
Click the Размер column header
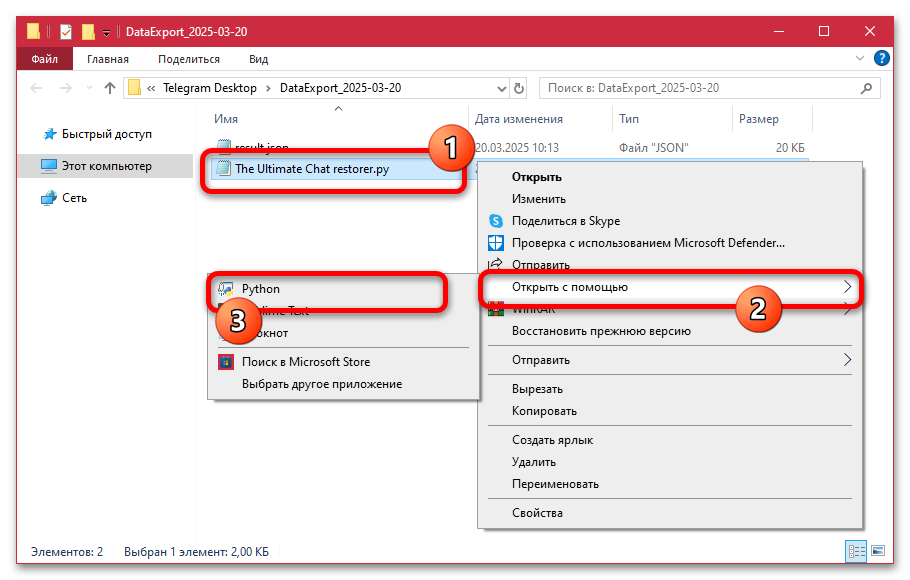[x=759, y=119]
